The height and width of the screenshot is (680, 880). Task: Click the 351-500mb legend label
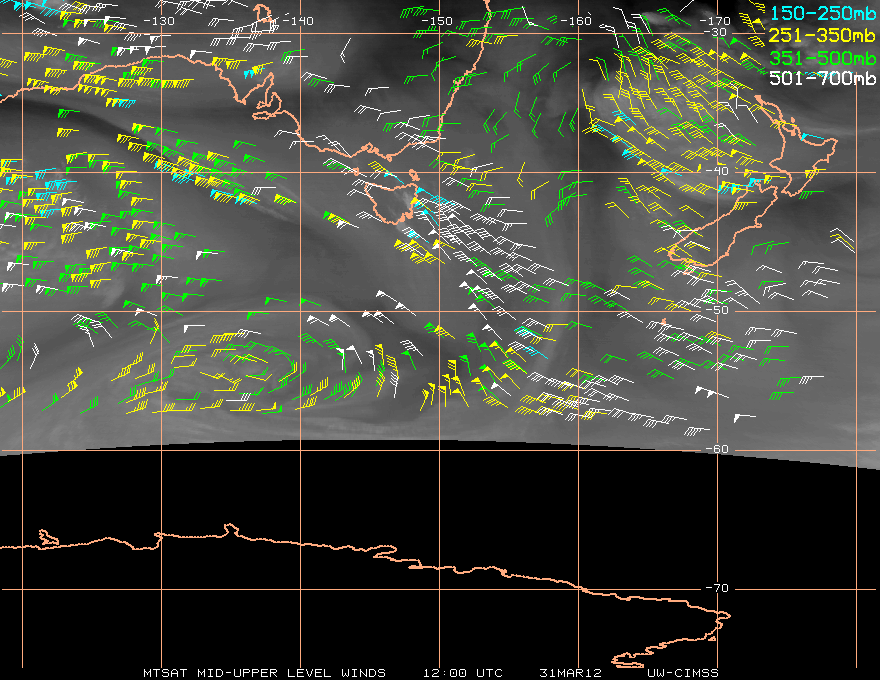pos(822,57)
